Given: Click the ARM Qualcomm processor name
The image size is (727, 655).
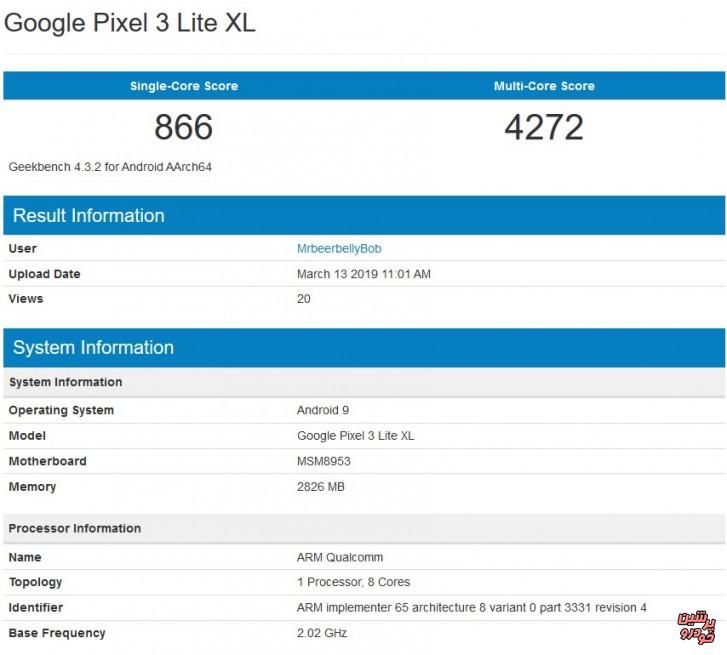Looking at the screenshot, I should click(x=340, y=557).
